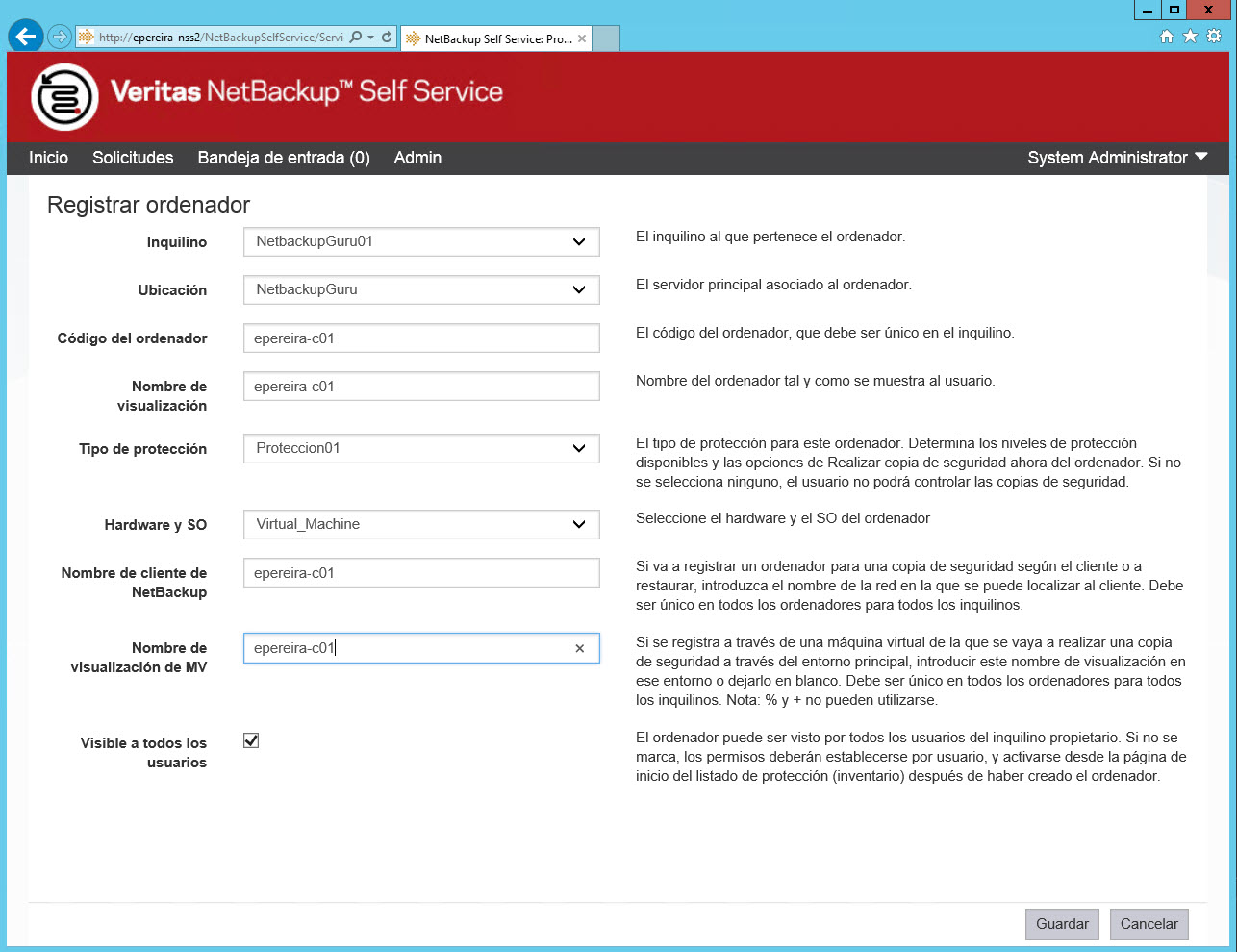The image size is (1237, 952).
Task: Click the address bar dropdown arrow
Action: [x=371, y=38]
